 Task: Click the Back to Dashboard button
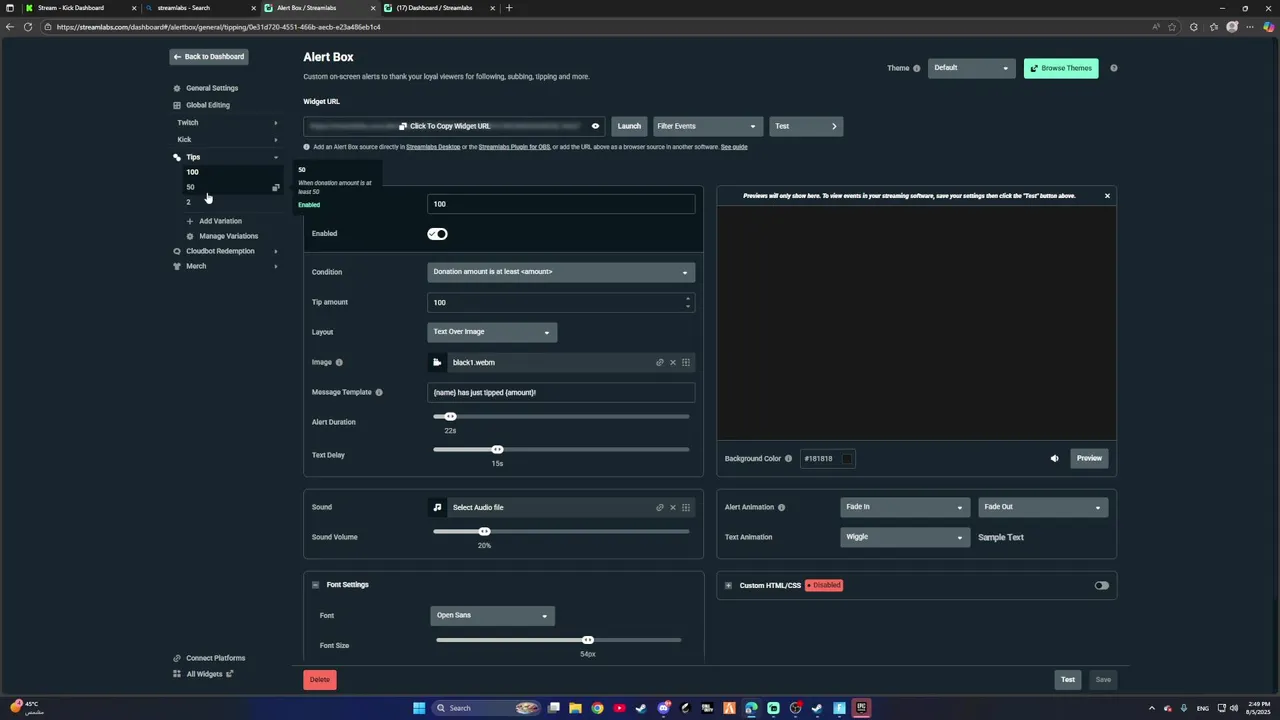pos(208,57)
